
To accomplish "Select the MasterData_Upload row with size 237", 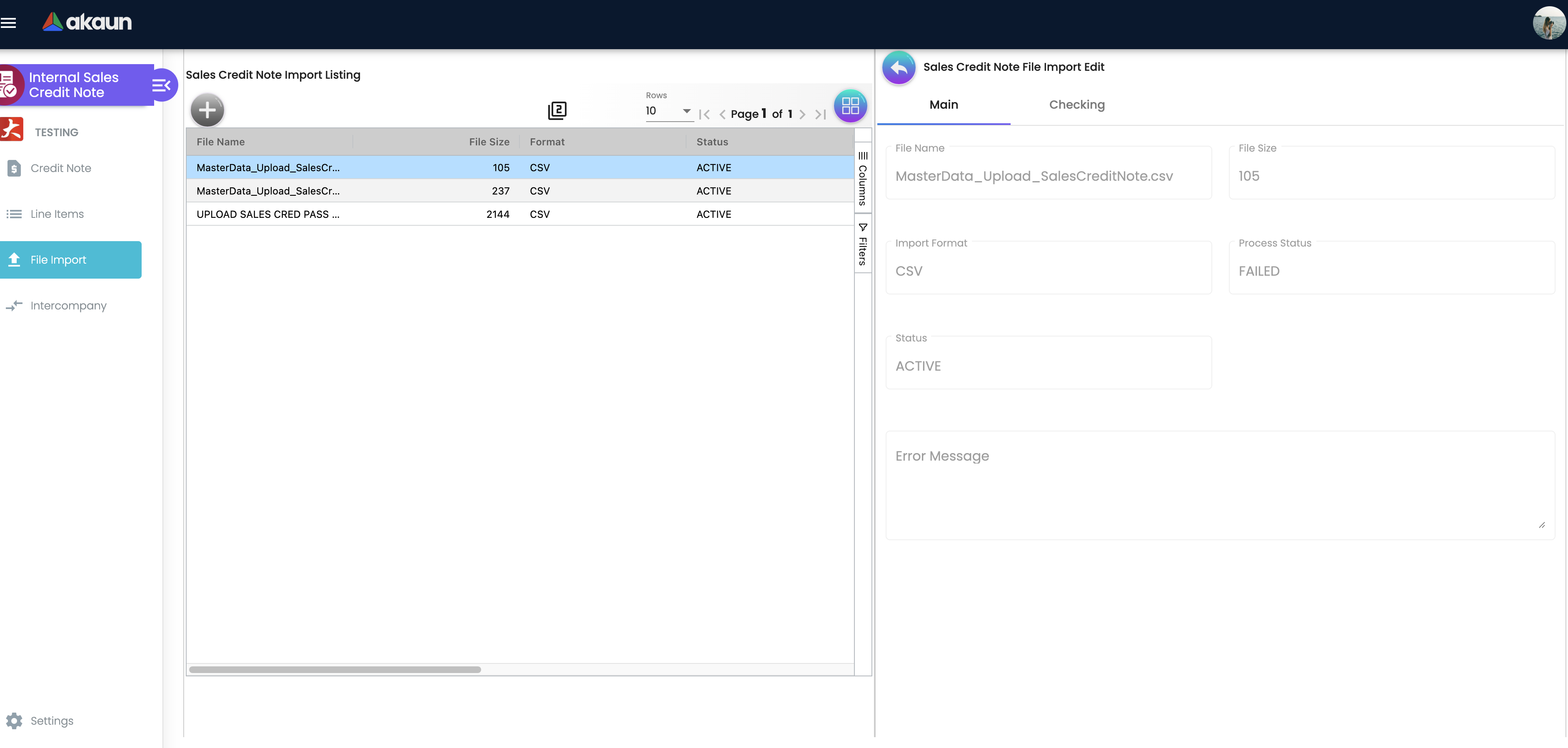I will click(520, 191).
